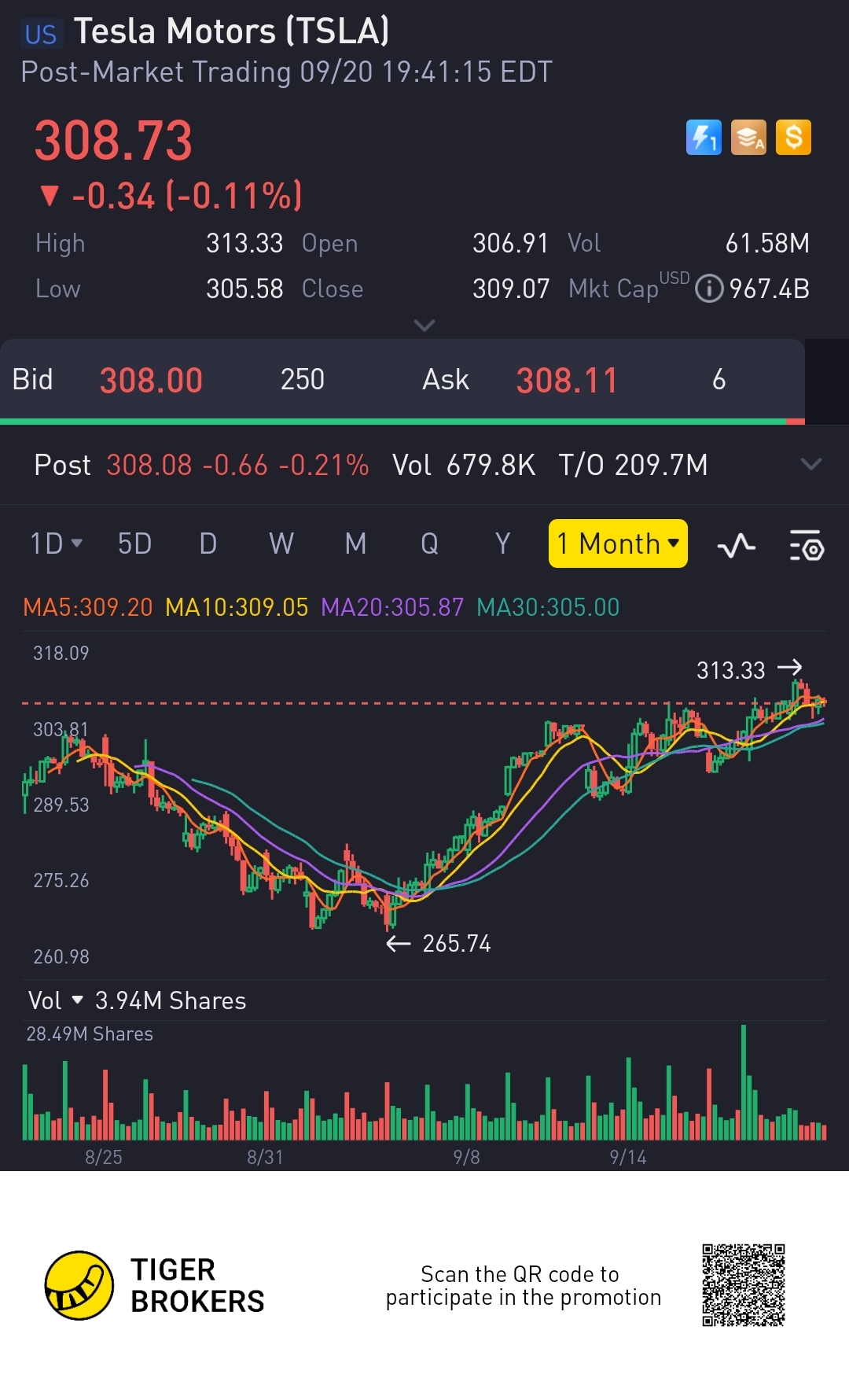Tap the 9/14 date axis label
The image size is (849, 1400).
pyautogui.click(x=628, y=1157)
